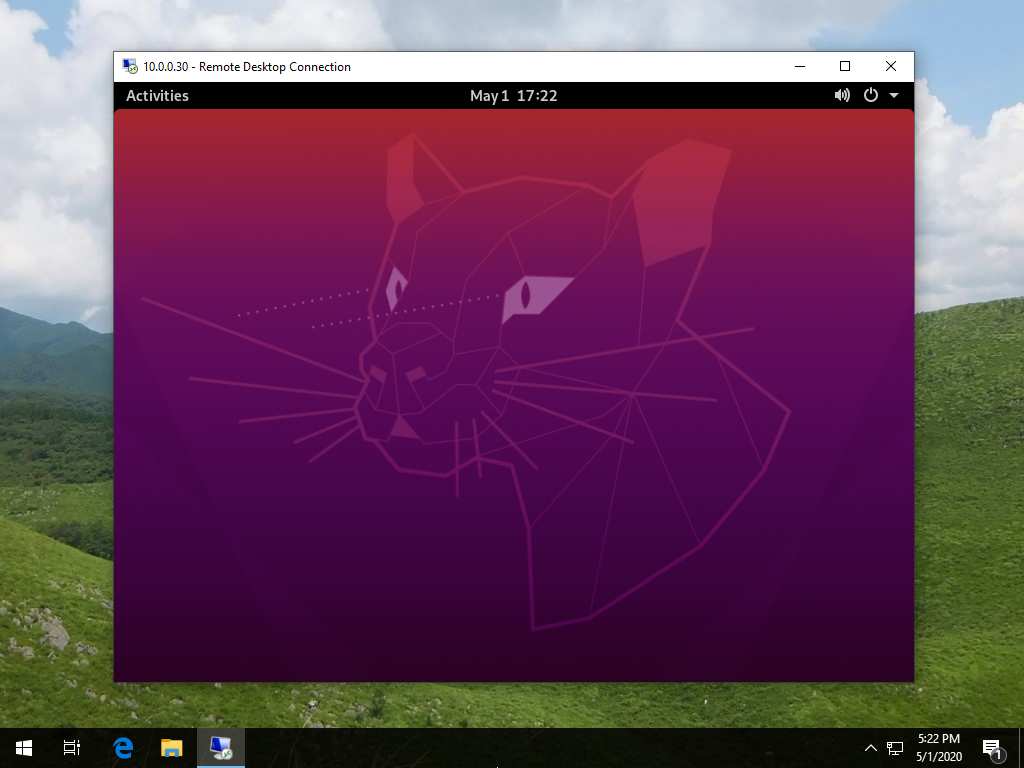
Task: Open the Activities overview
Action: click(x=156, y=95)
